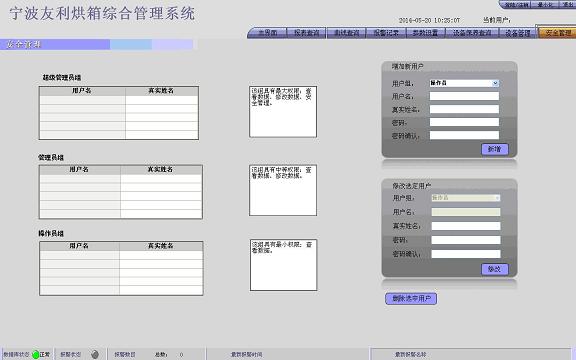Open the 报警记录 tab
The height and width of the screenshot is (360, 576).
(x=386, y=33)
